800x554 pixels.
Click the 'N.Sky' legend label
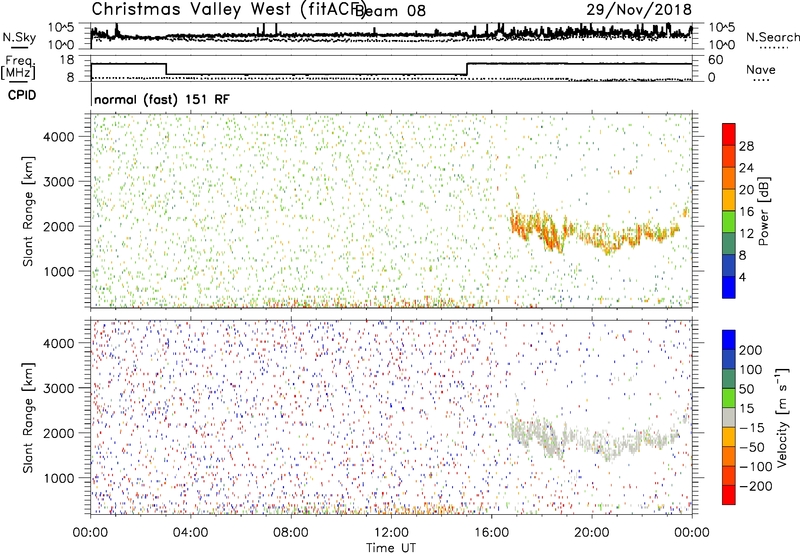click(19, 37)
